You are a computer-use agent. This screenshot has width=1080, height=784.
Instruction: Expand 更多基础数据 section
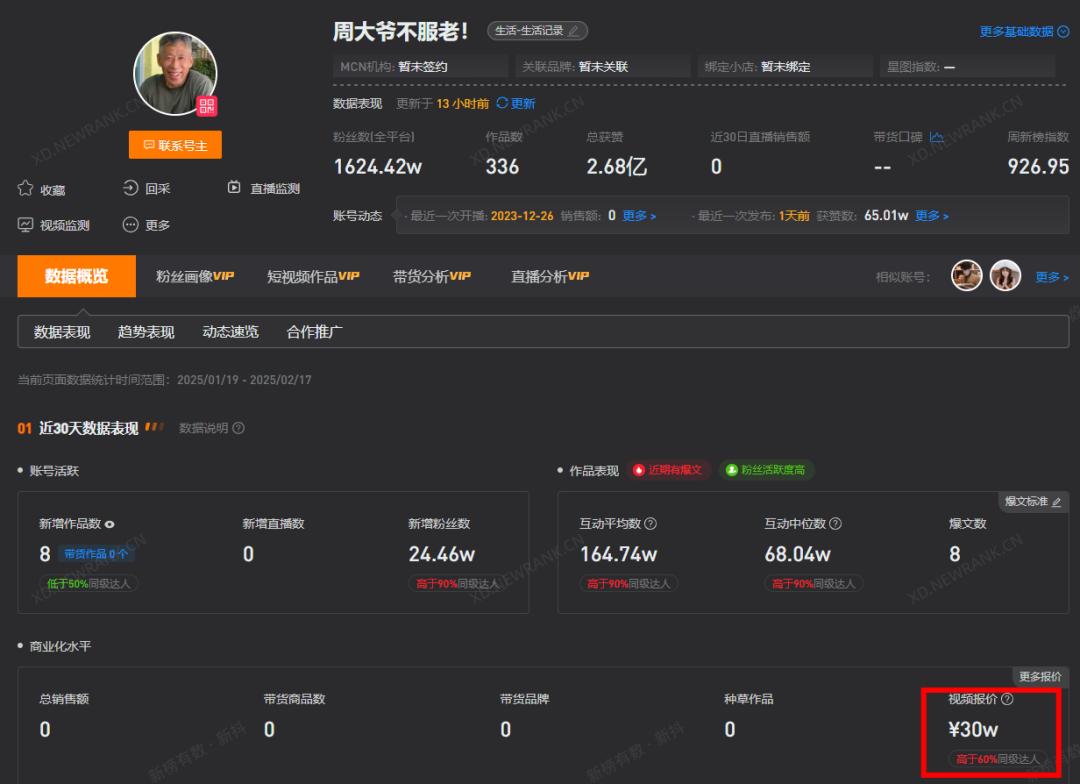coord(1024,32)
